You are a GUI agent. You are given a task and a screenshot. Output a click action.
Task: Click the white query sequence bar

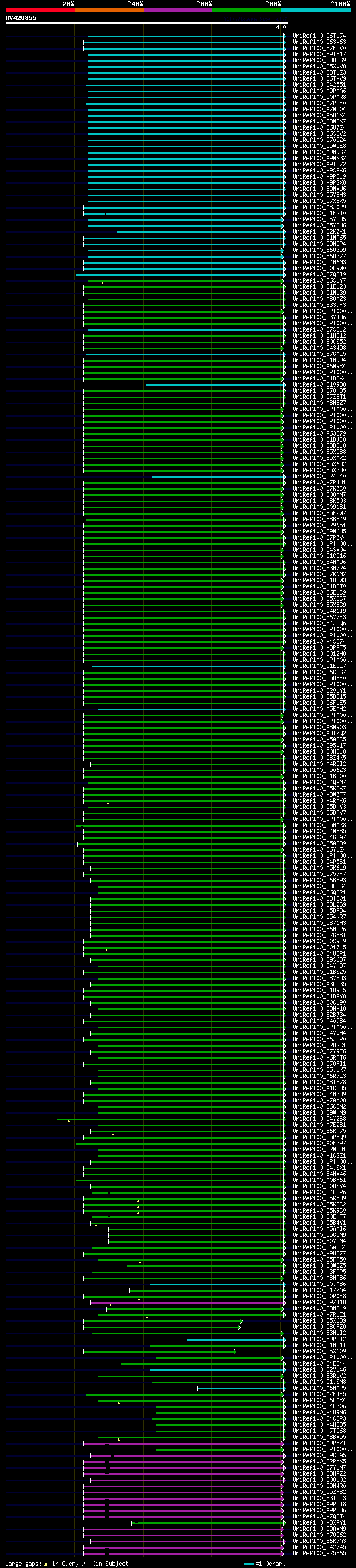tap(147, 22)
